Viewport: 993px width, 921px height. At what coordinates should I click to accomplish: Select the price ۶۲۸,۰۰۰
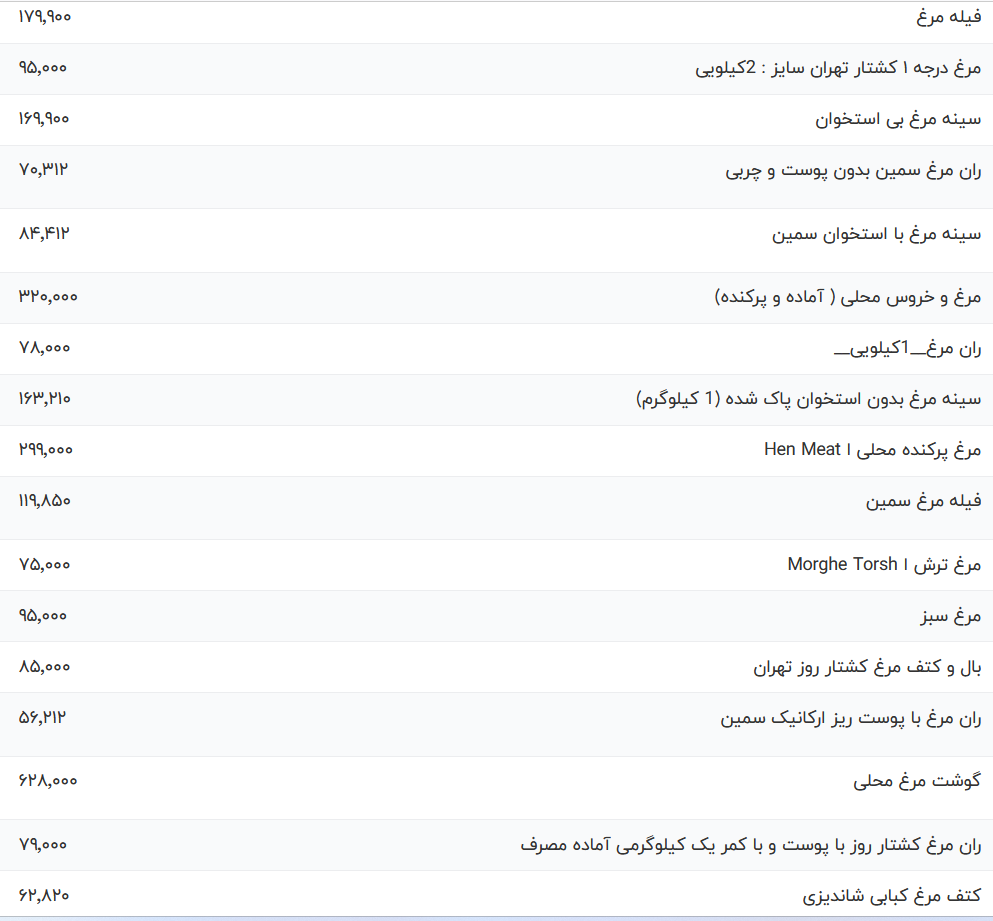coord(48,780)
